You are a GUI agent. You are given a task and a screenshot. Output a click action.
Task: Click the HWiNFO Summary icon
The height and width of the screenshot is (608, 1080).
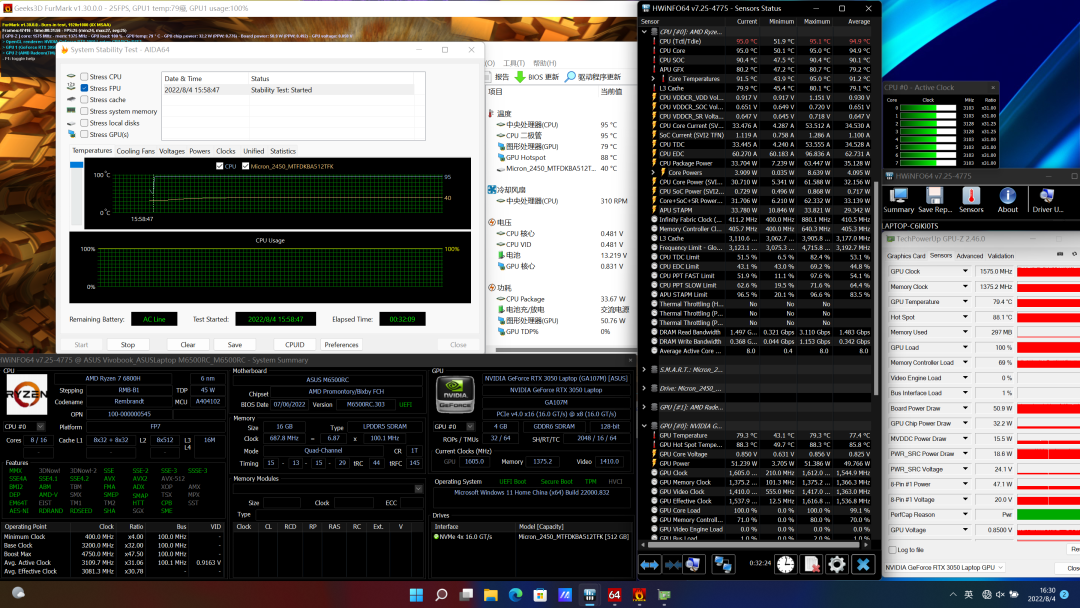click(898, 198)
